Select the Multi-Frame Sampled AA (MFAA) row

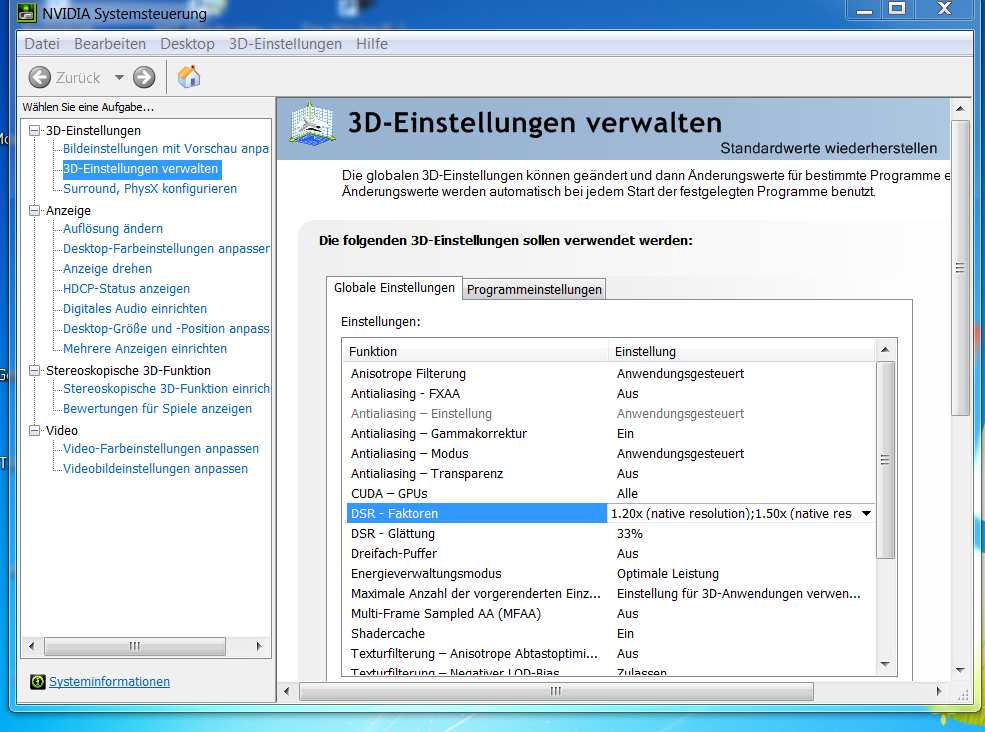[x=610, y=614]
